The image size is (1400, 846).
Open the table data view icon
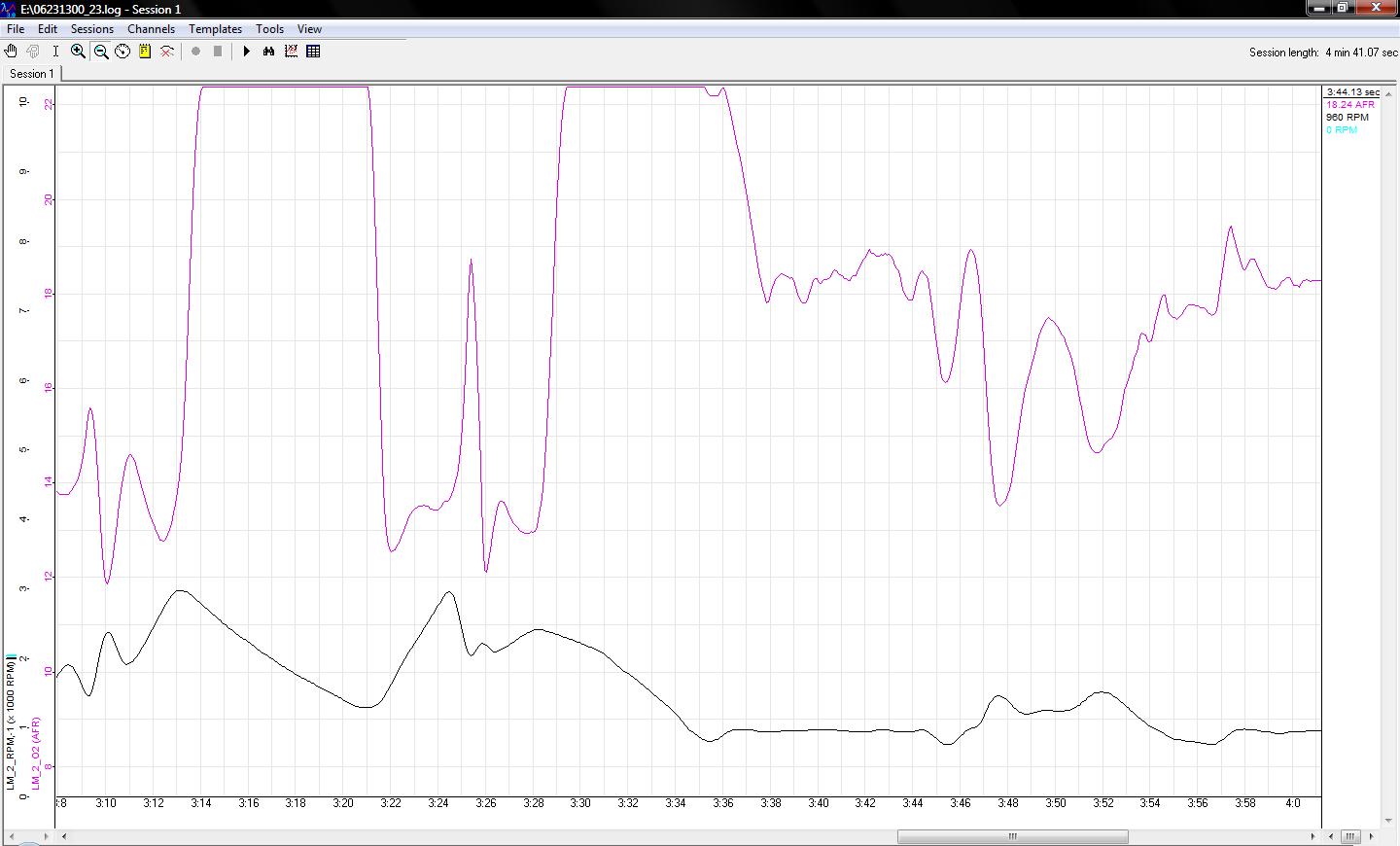click(313, 52)
